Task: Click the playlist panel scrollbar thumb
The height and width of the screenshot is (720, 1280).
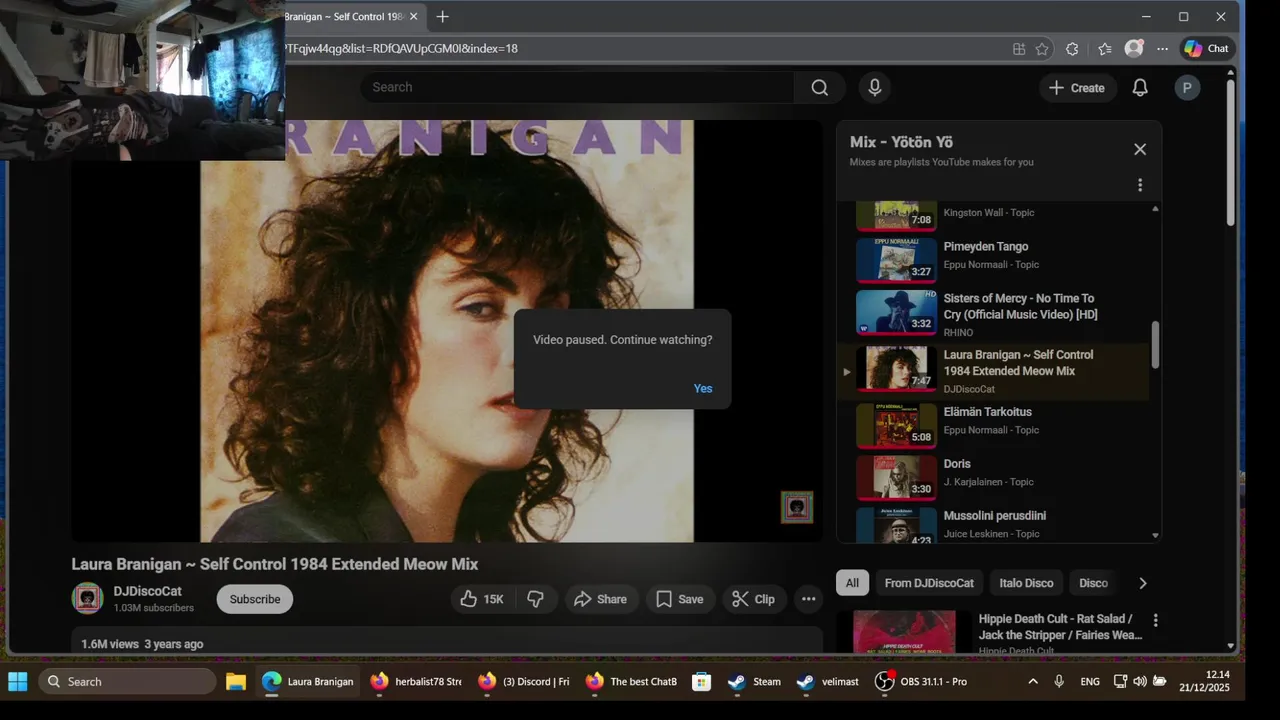Action: pyautogui.click(x=1155, y=344)
